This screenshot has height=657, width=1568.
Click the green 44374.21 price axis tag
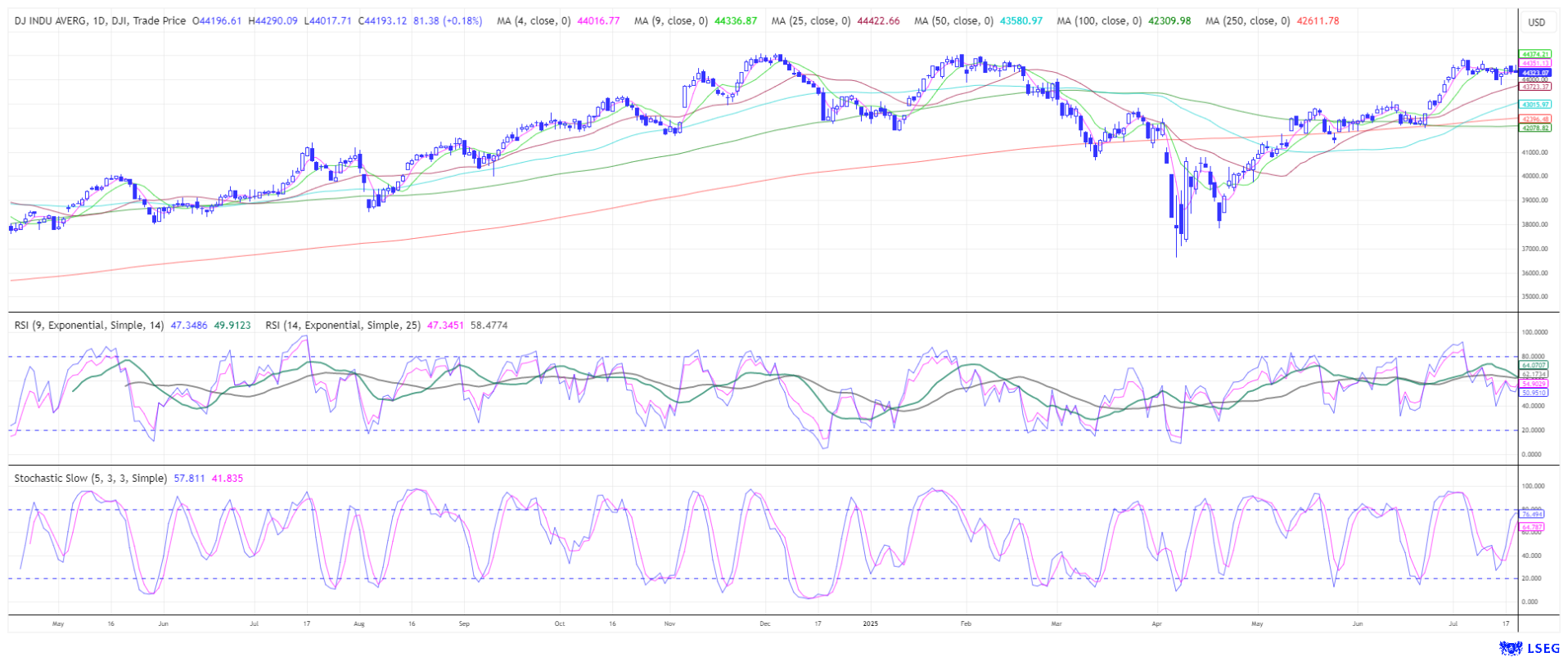pos(1534,55)
